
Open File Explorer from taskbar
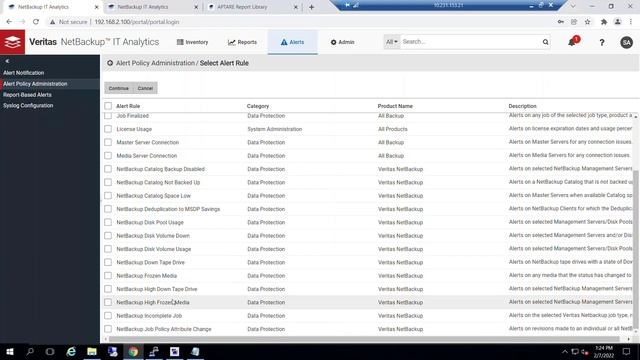[92, 351]
